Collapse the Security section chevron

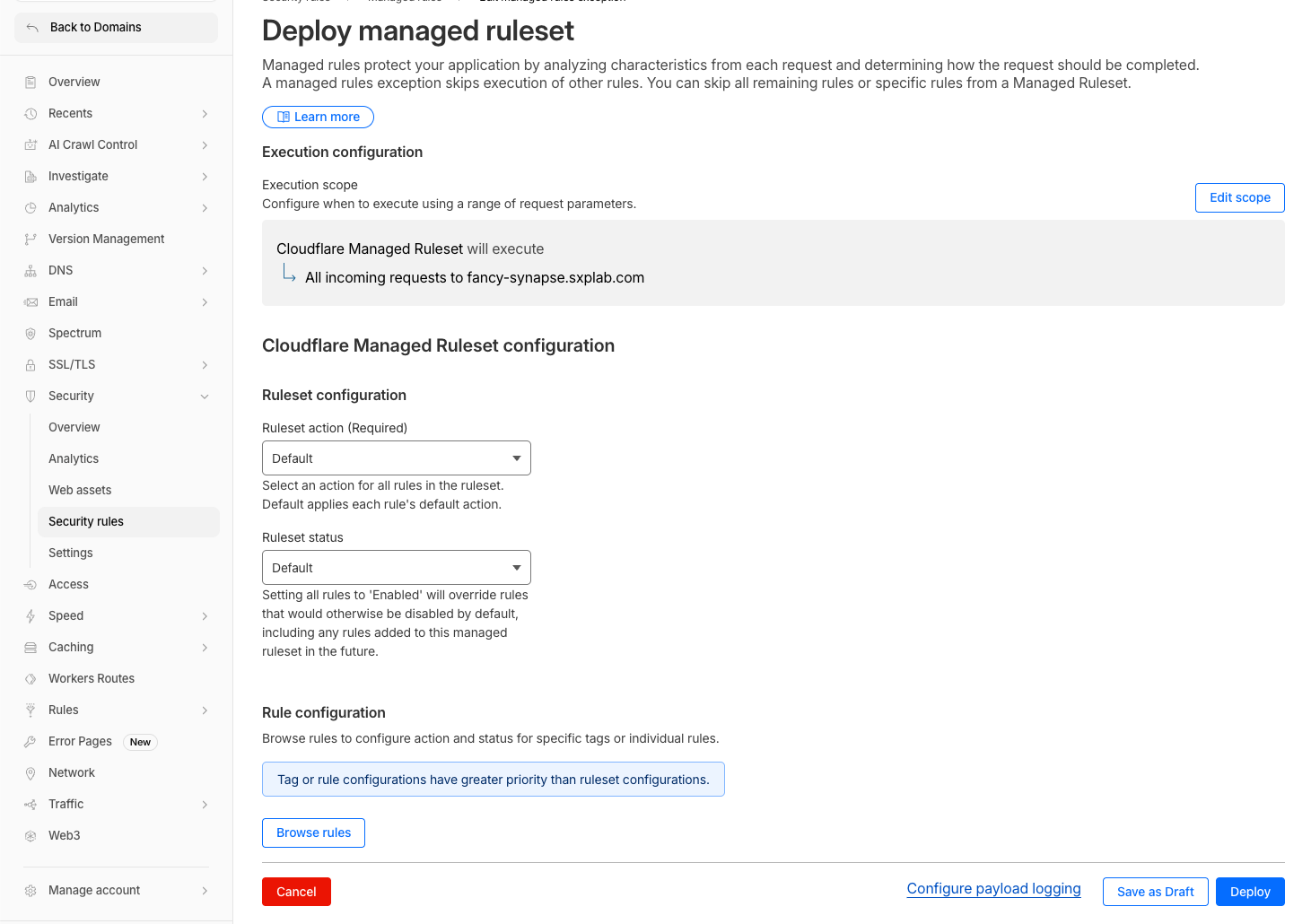(x=205, y=396)
